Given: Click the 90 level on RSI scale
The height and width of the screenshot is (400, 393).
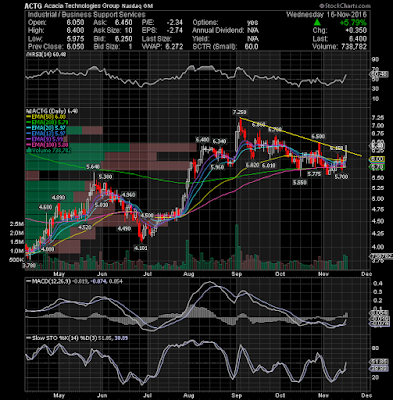Looking at the screenshot, I should 376,59.
